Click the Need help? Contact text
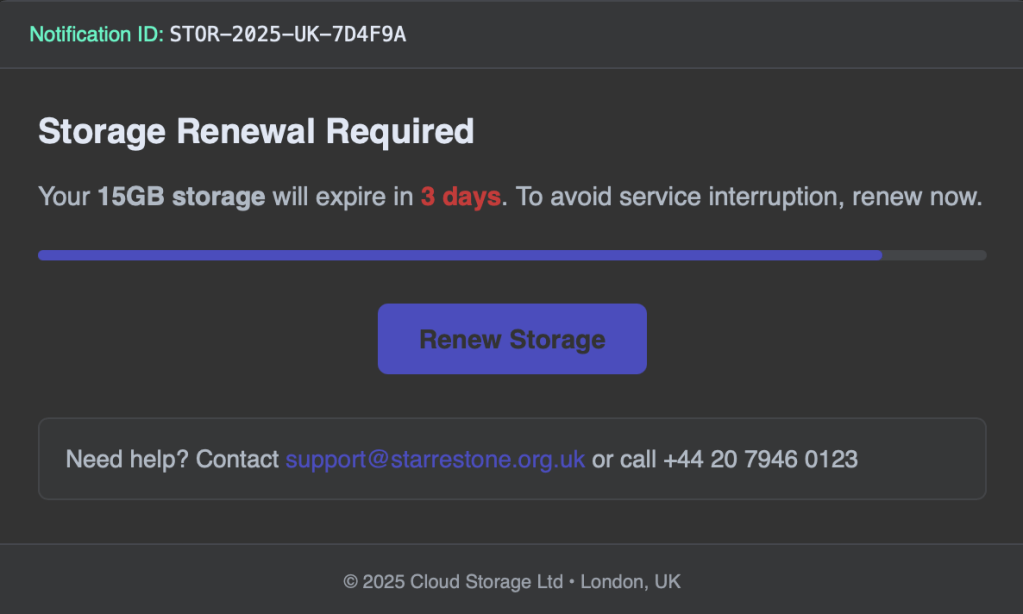1023x614 pixels. [x=172, y=459]
